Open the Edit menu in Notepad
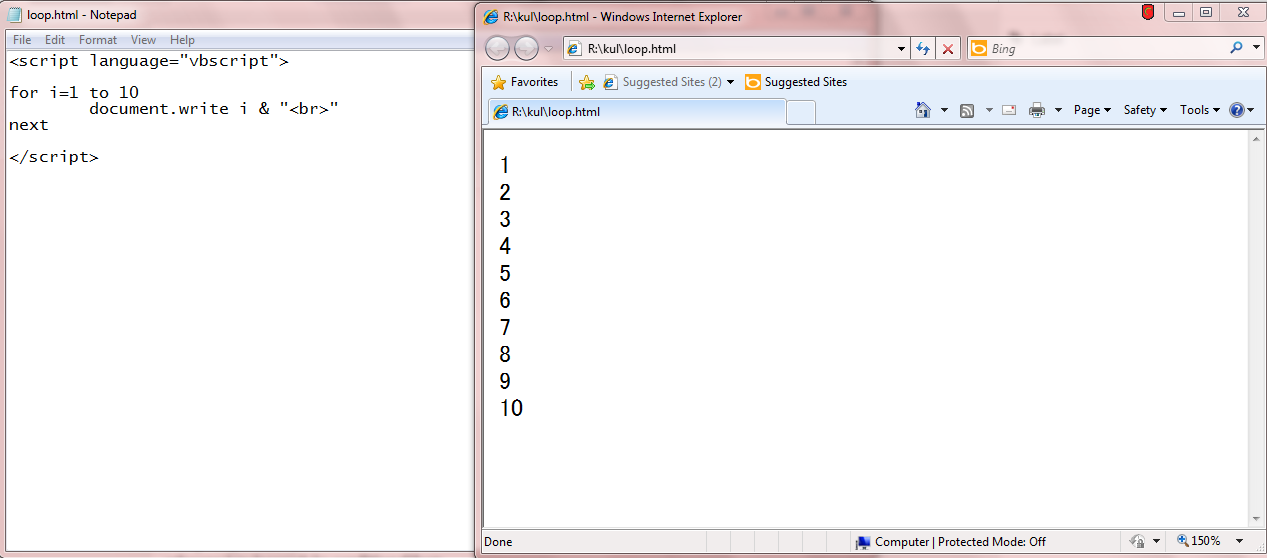1267x558 pixels. click(55, 40)
